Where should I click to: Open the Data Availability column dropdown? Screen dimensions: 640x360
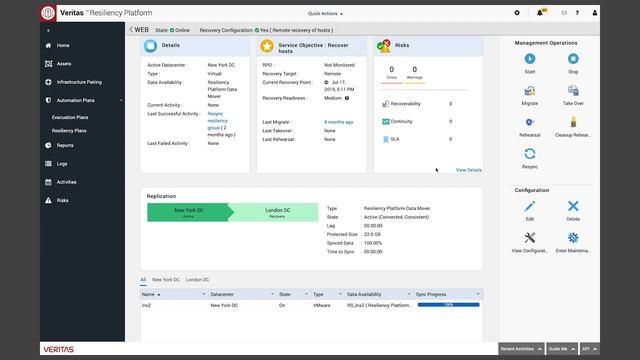click(x=409, y=294)
